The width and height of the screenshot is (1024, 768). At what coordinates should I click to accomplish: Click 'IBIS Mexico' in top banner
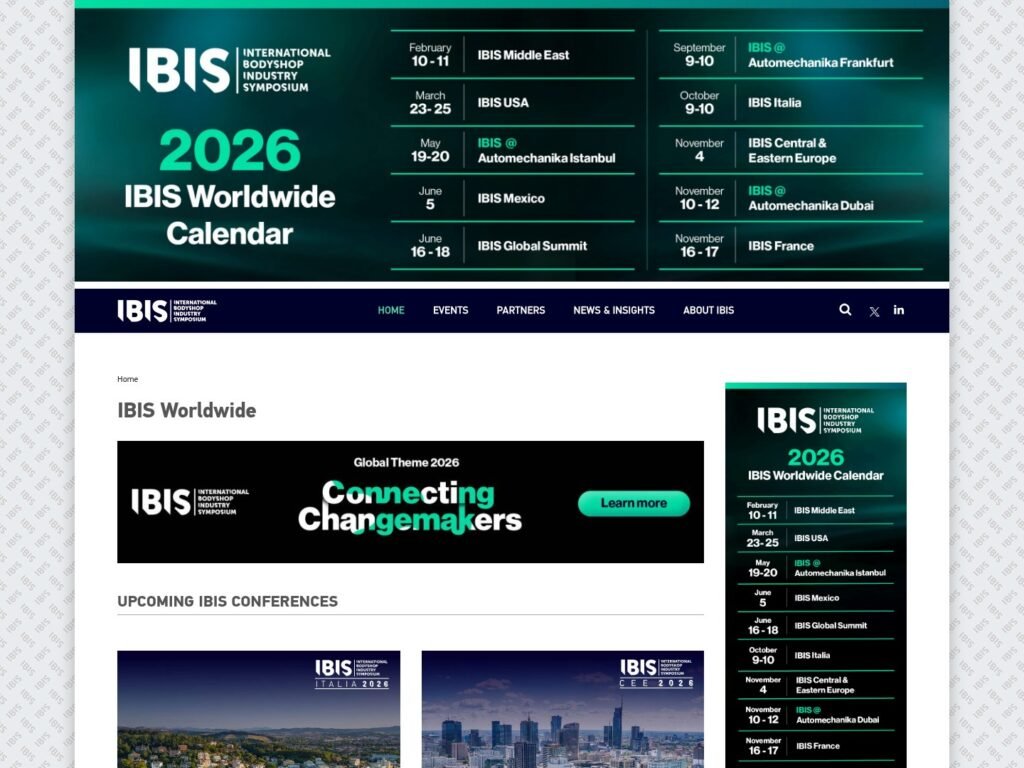point(511,199)
